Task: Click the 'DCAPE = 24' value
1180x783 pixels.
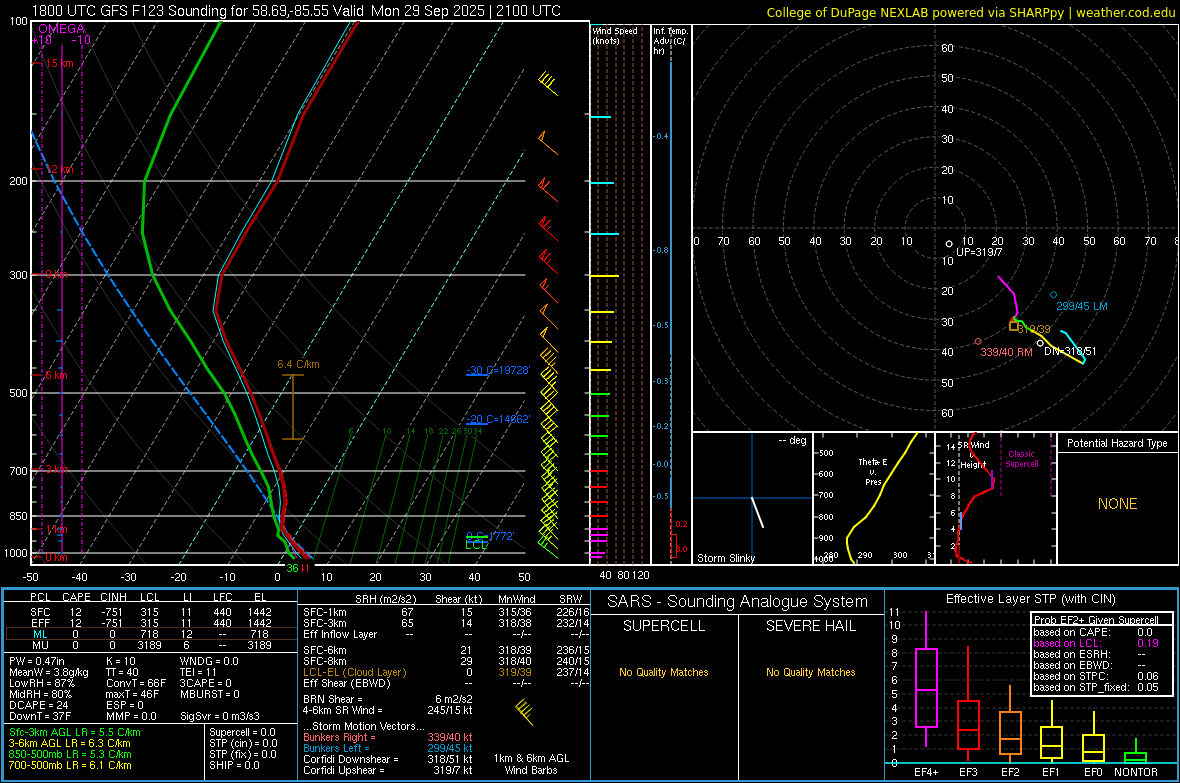Action: point(38,705)
